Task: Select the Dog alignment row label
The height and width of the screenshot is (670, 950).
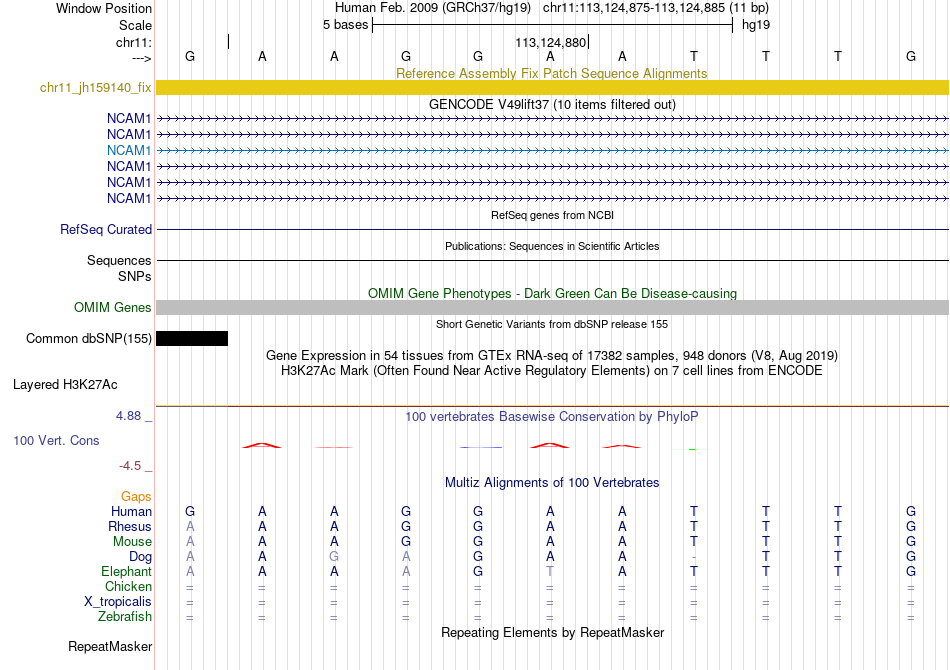Action: click(x=140, y=557)
